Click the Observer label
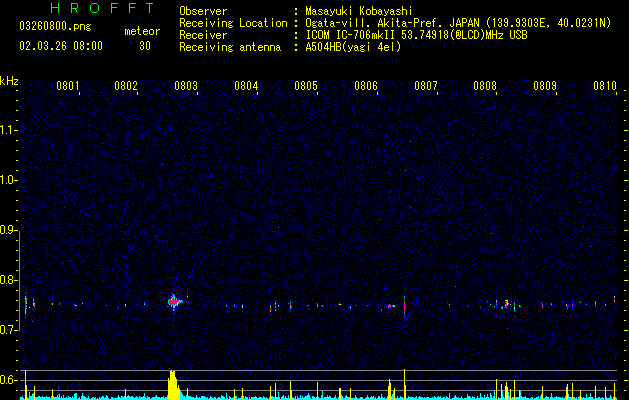This screenshot has width=629, height=400. click(x=203, y=11)
